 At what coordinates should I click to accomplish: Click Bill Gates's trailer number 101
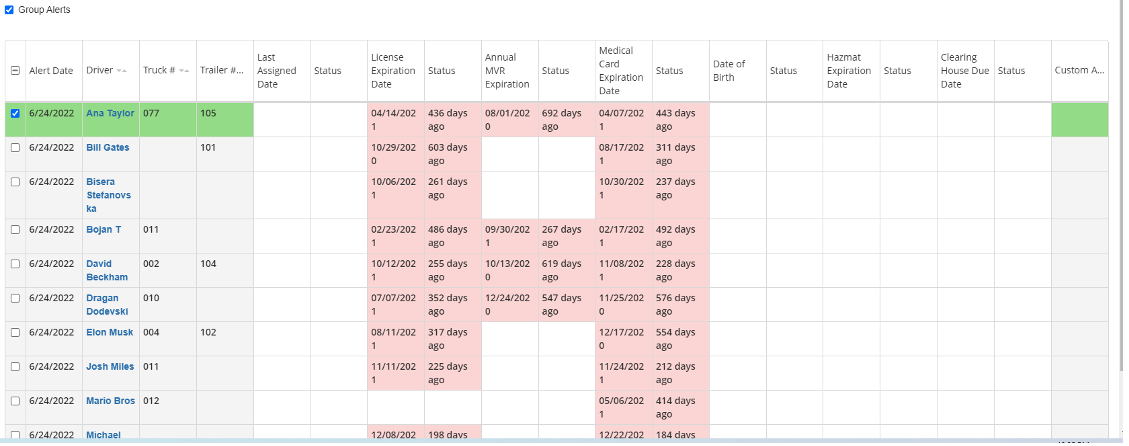208,147
